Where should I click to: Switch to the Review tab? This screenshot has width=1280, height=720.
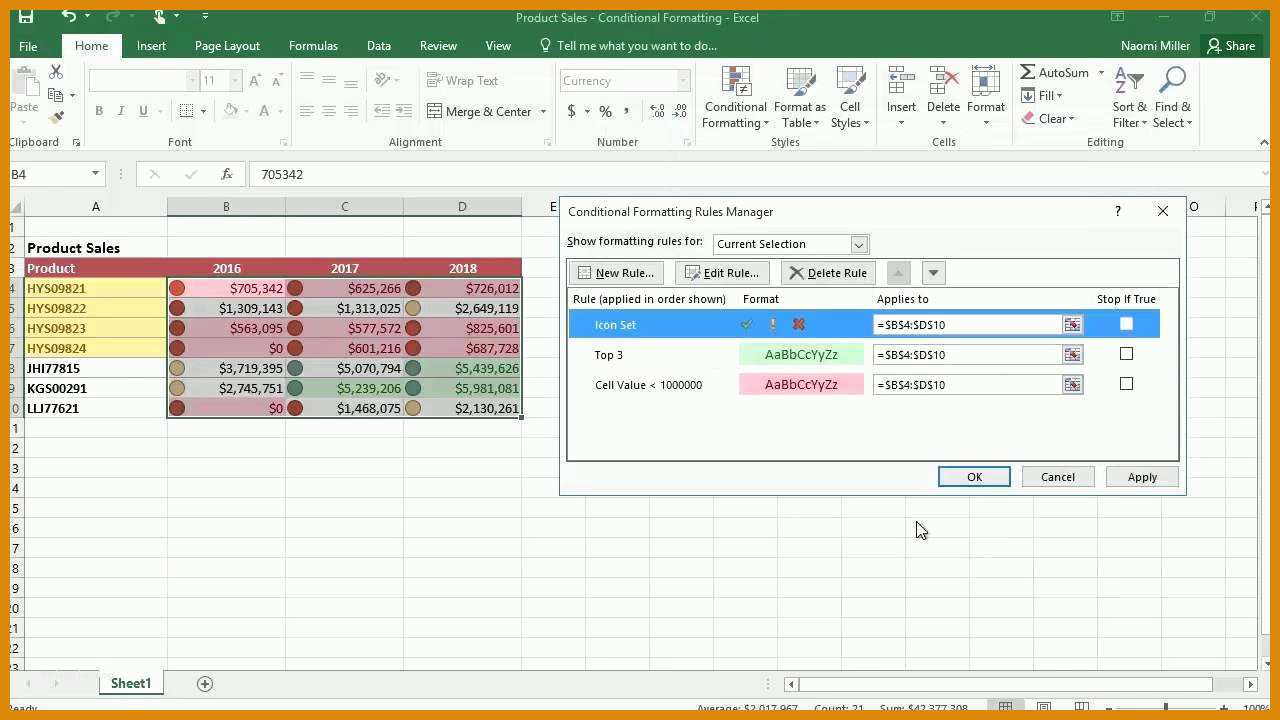pos(438,46)
